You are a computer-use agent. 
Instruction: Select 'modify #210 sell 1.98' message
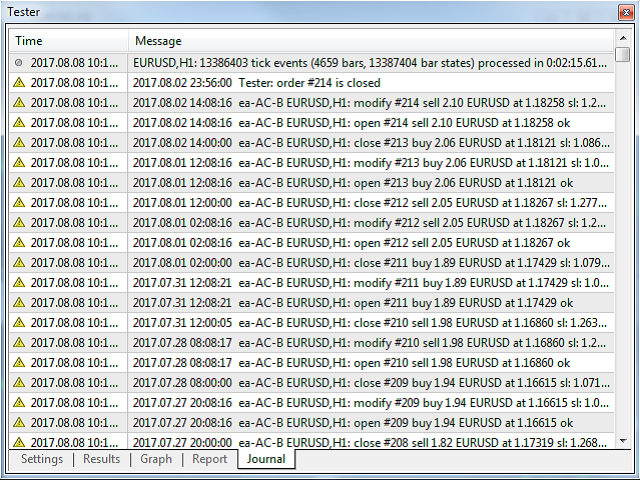click(369, 343)
